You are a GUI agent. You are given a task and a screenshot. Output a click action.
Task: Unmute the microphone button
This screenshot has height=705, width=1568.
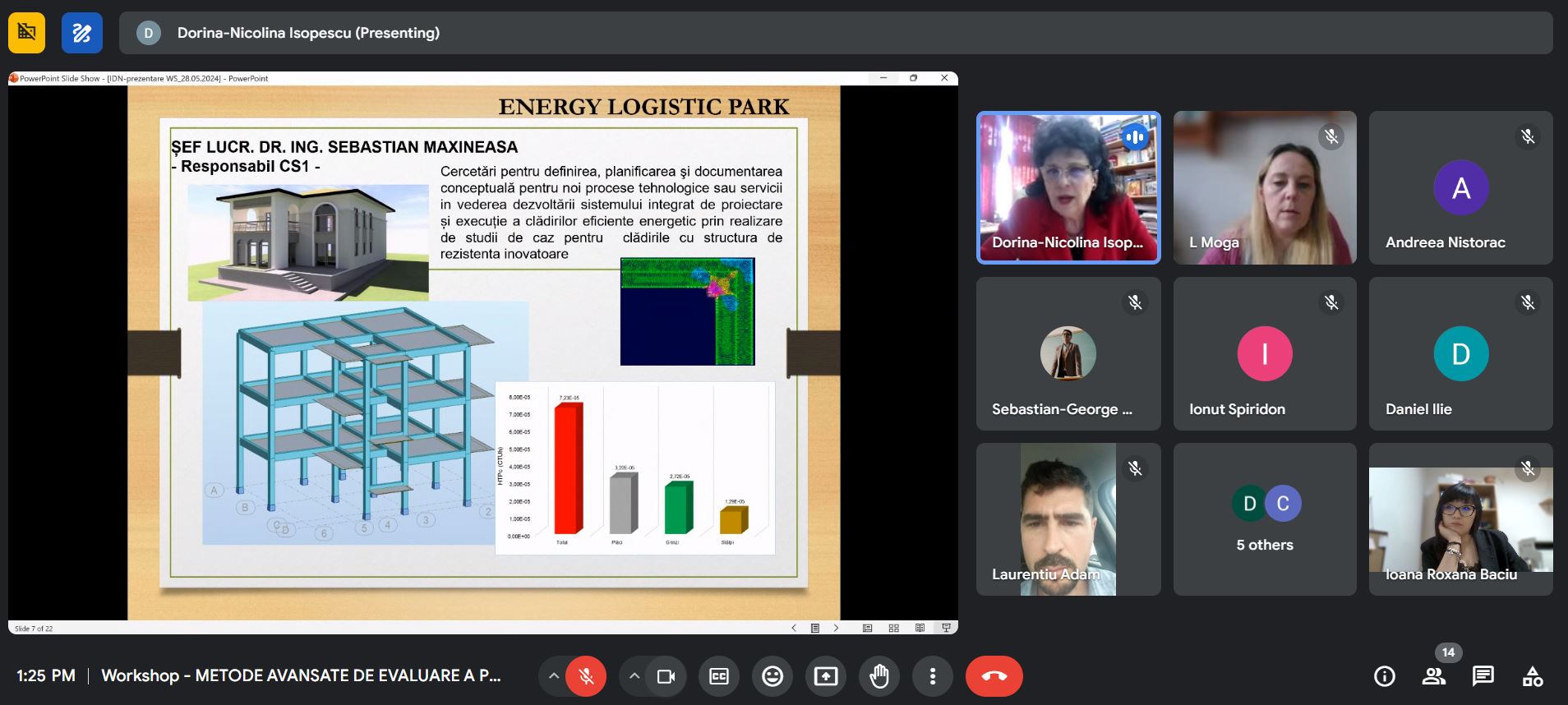(x=586, y=676)
